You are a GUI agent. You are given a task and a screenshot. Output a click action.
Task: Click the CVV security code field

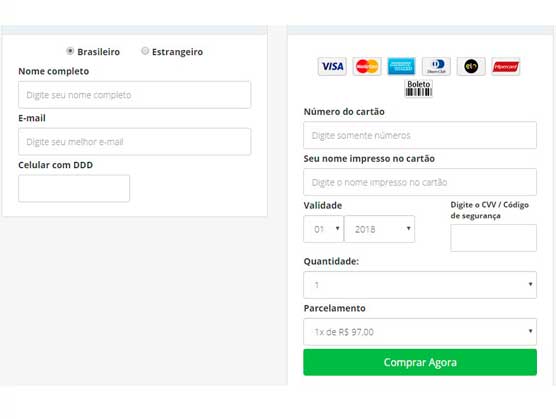[x=493, y=238]
